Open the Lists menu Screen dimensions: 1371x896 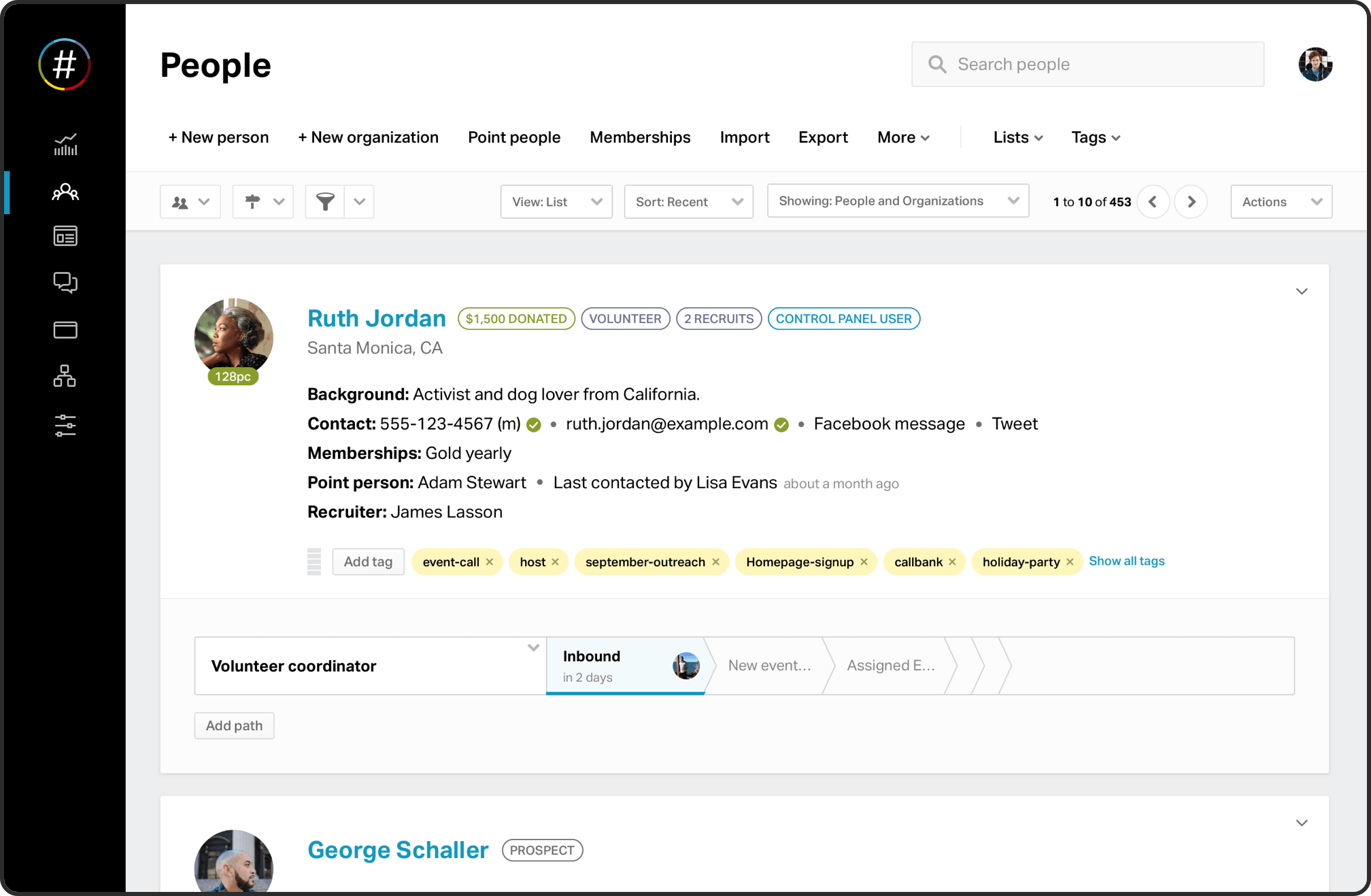1017,137
